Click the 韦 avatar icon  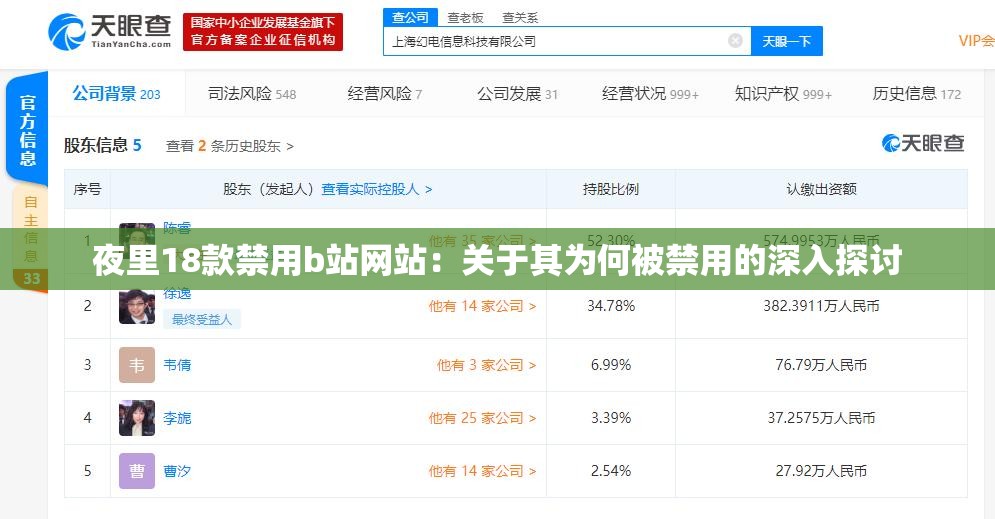(x=137, y=365)
